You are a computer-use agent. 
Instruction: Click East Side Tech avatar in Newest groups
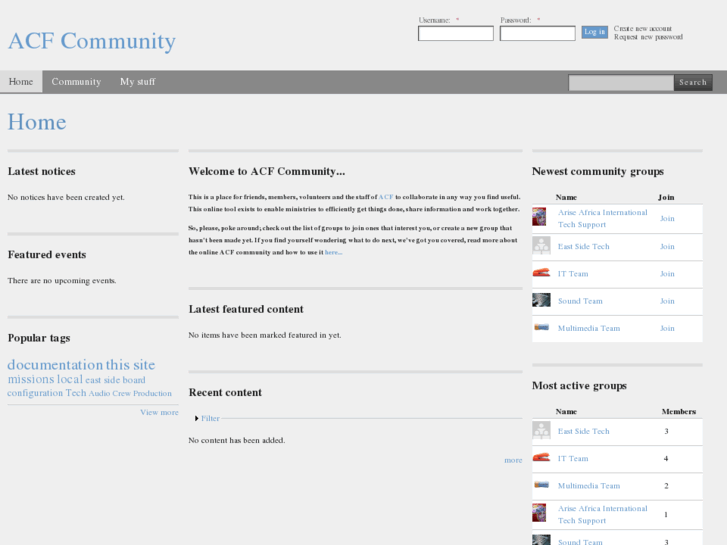541,245
